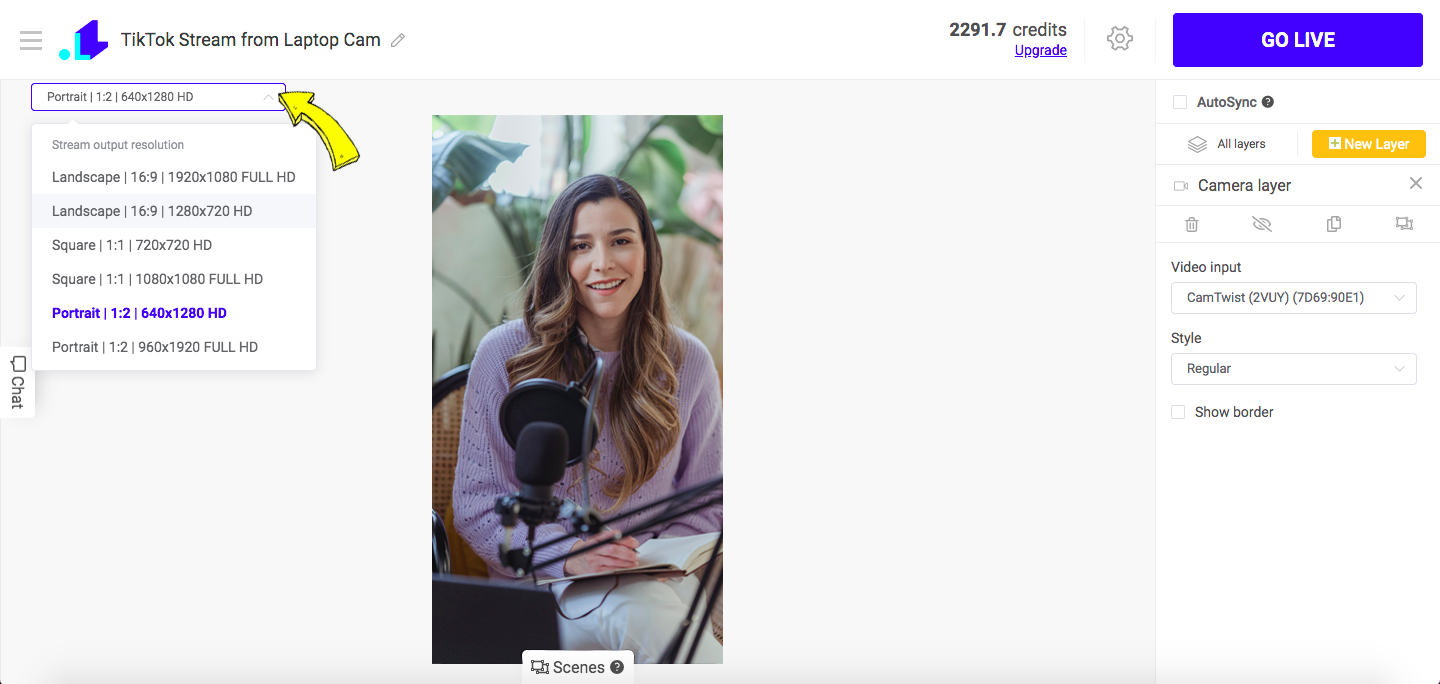Check the Show border option
Image resolution: width=1440 pixels, height=684 pixels.
[1177, 412]
